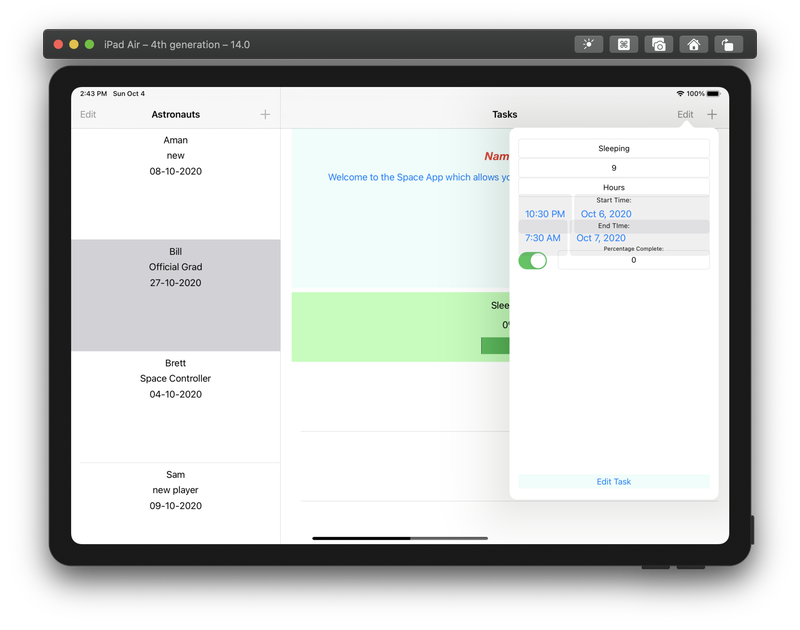Toggle the green switch in task popover
The image size is (800, 630).
click(533, 260)
